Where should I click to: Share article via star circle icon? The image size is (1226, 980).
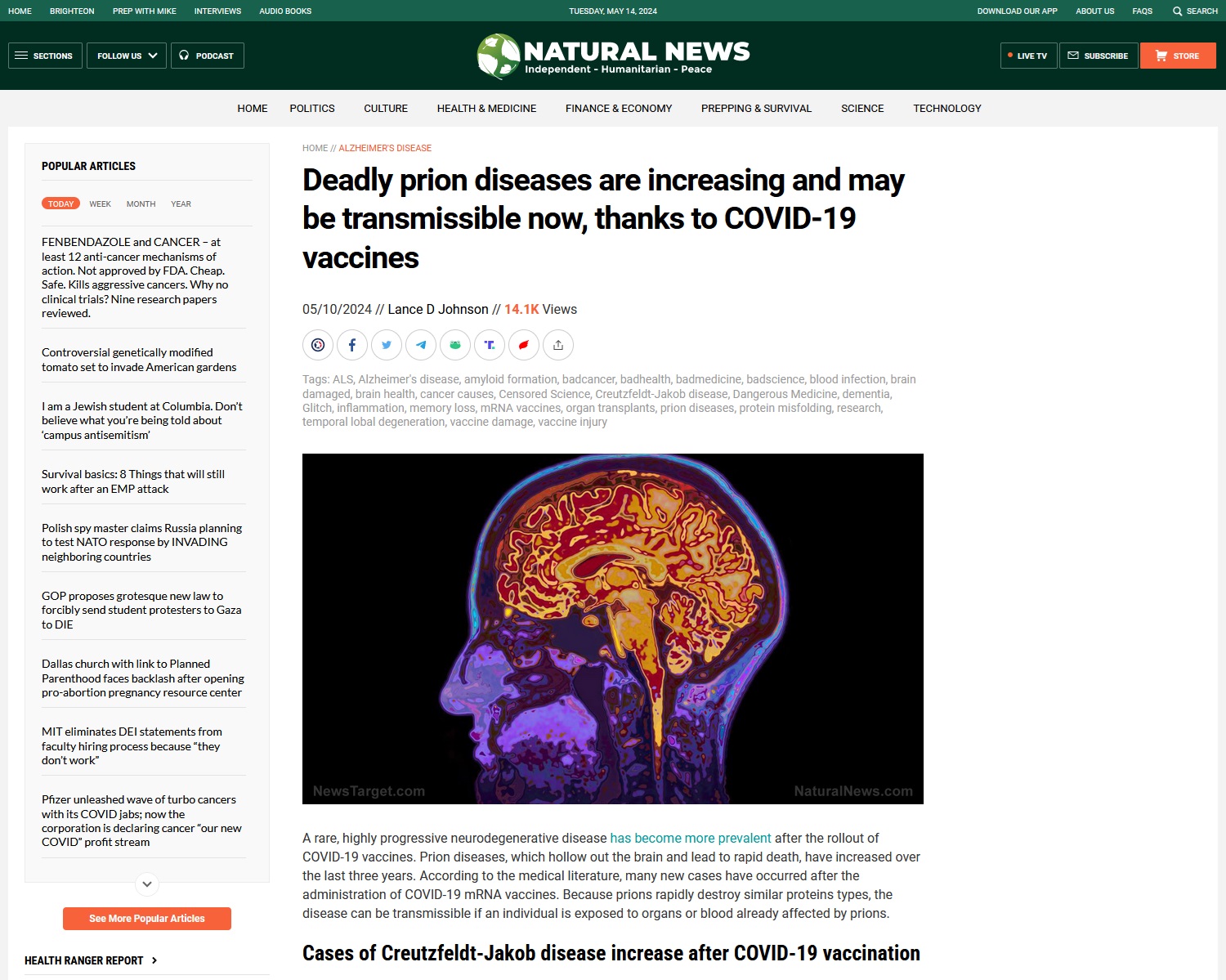pos(318,345)
